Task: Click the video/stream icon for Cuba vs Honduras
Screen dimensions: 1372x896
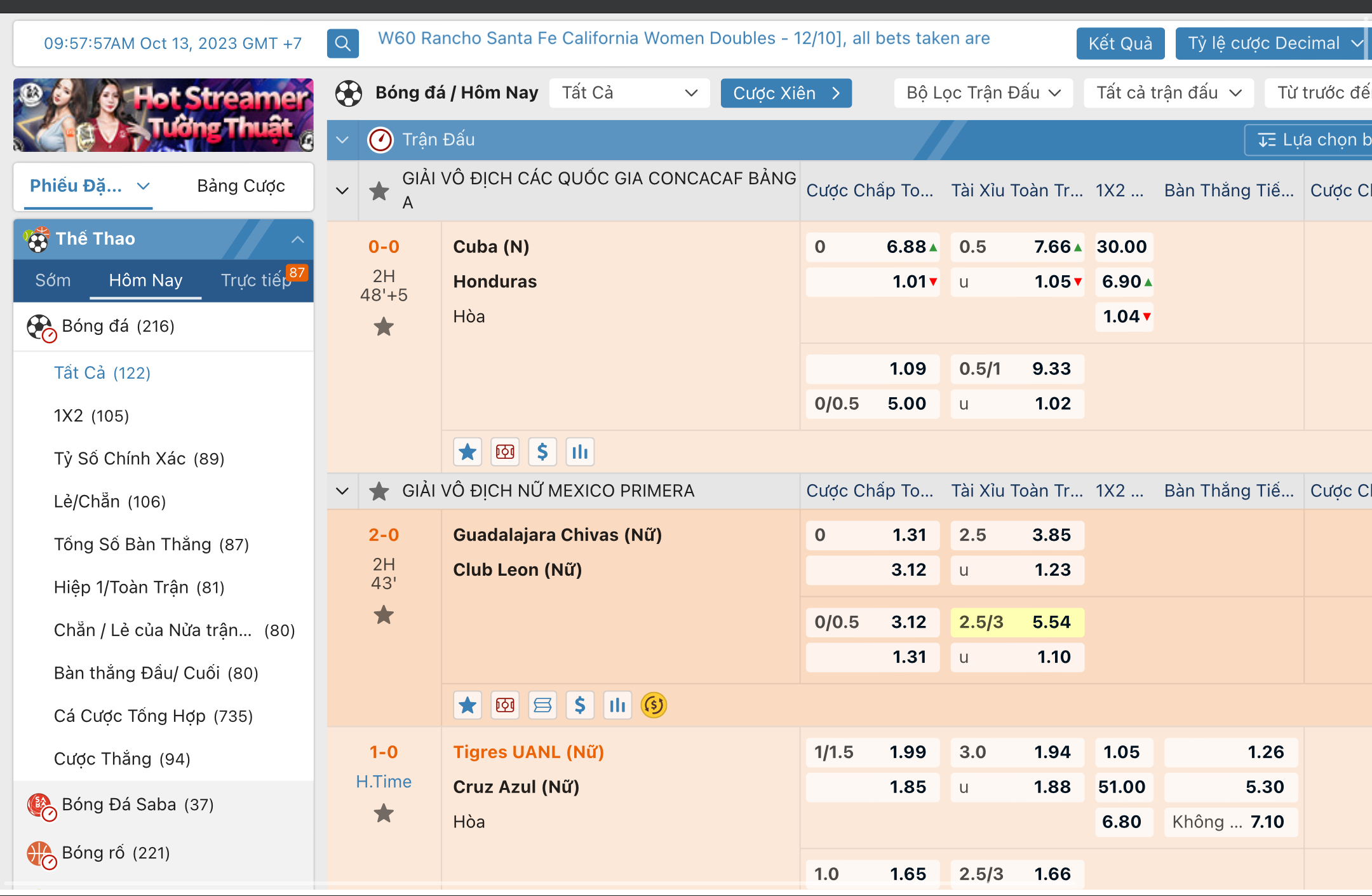Action: click(504, 452)
